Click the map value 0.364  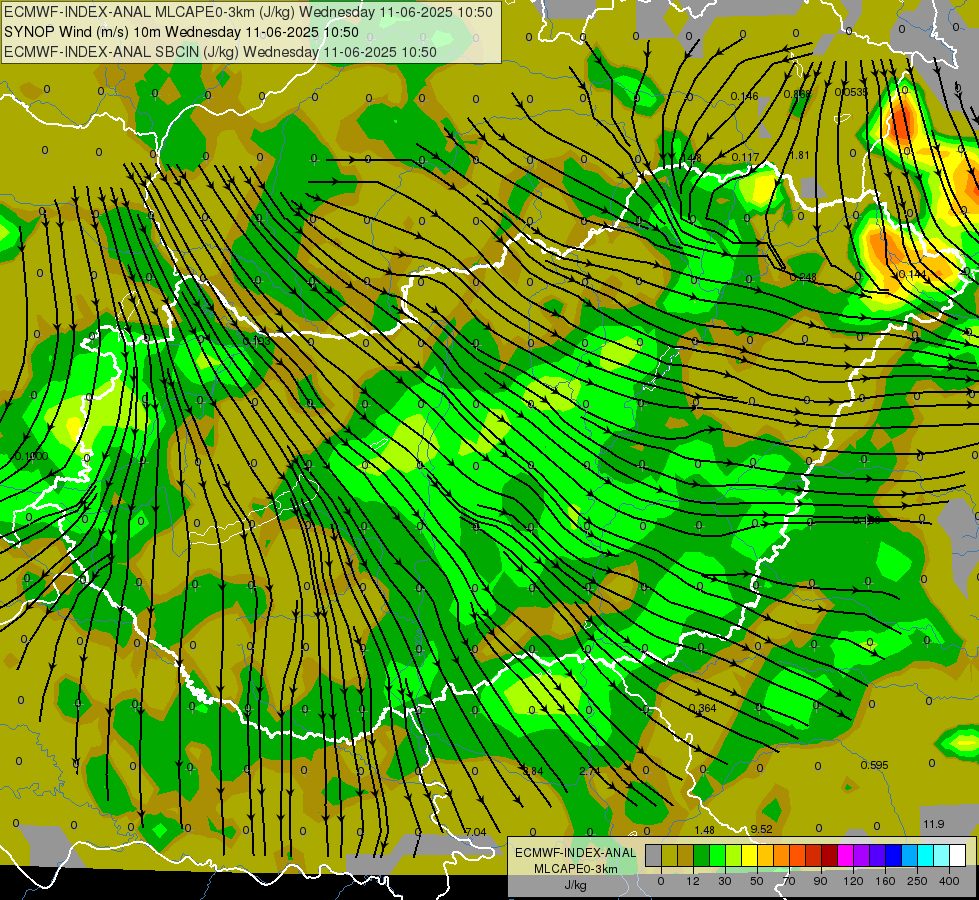pos(702,708)
